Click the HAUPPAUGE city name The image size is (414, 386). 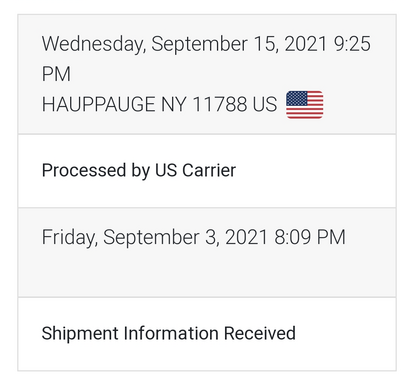[x=98, y=104]
